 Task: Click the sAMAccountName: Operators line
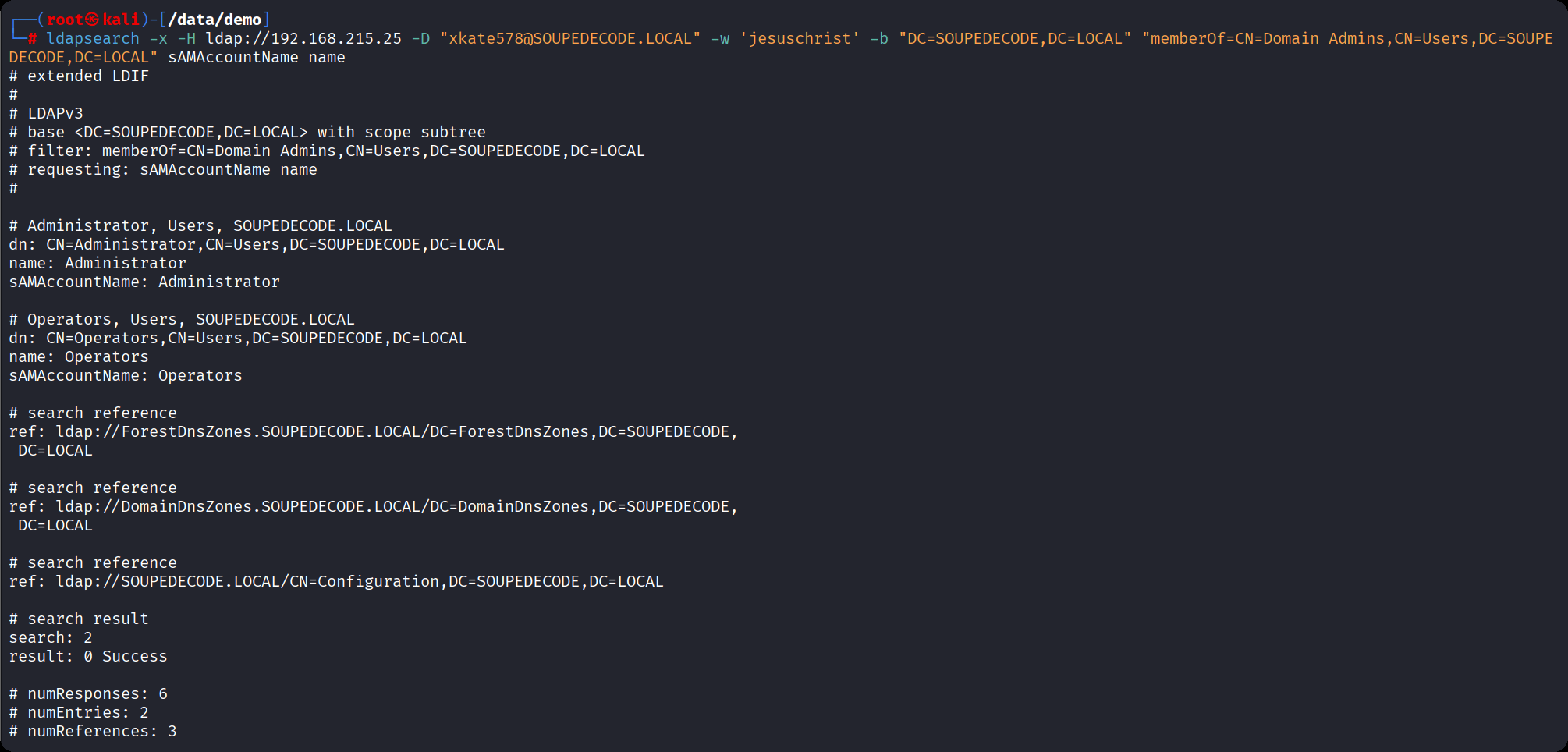(x=126, y=375)
